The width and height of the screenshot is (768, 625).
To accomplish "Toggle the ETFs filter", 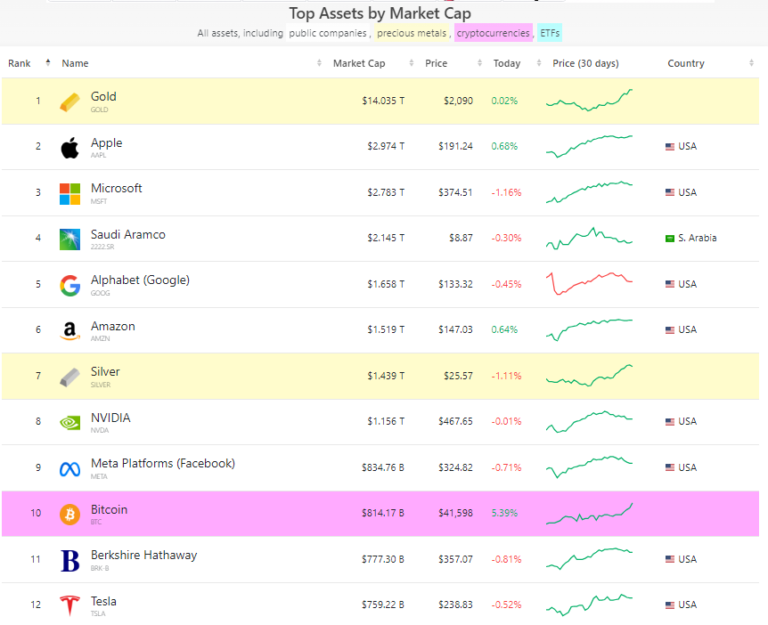I will click(x=549, y=33).
